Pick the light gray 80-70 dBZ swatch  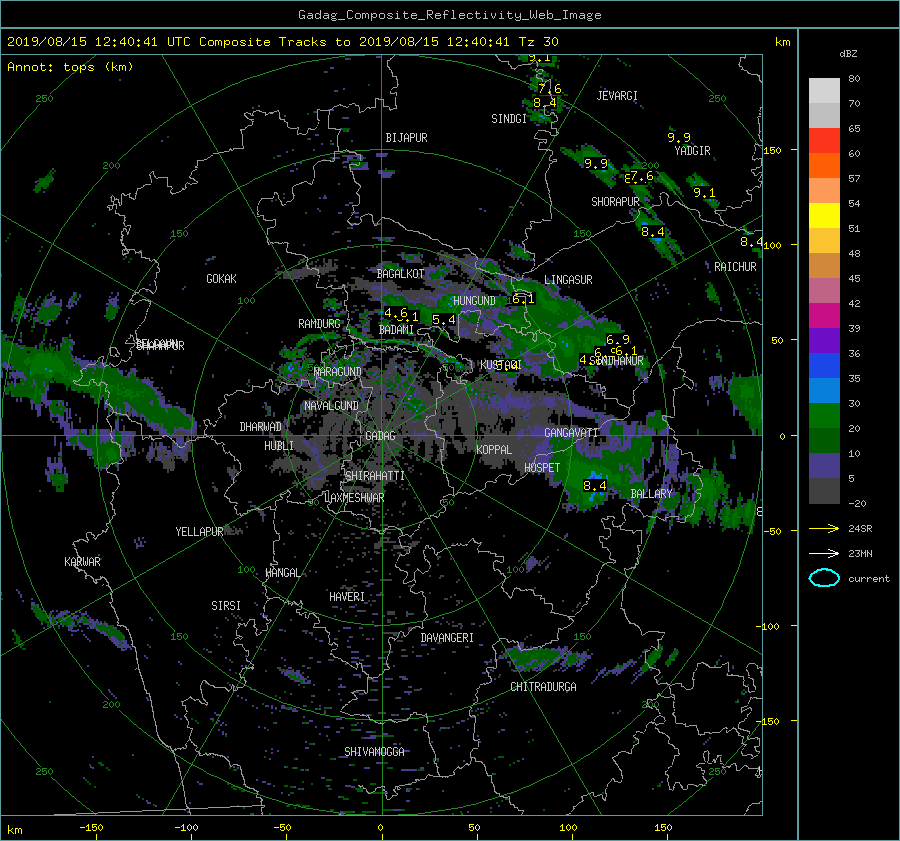pos(824,90)
